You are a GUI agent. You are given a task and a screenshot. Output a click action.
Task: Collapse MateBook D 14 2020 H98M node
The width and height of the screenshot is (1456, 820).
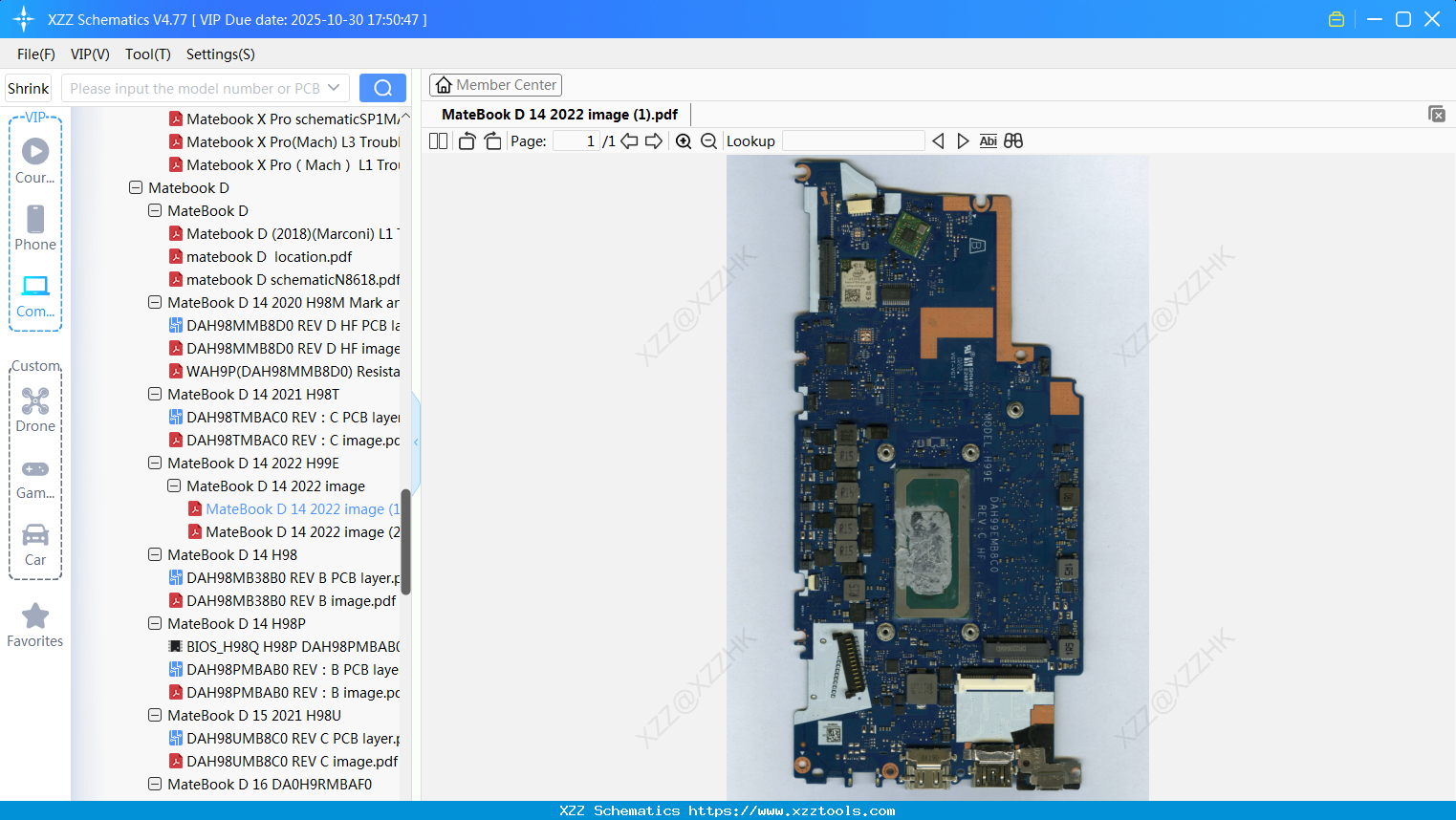pyautogui.click(x=155, y=302)
